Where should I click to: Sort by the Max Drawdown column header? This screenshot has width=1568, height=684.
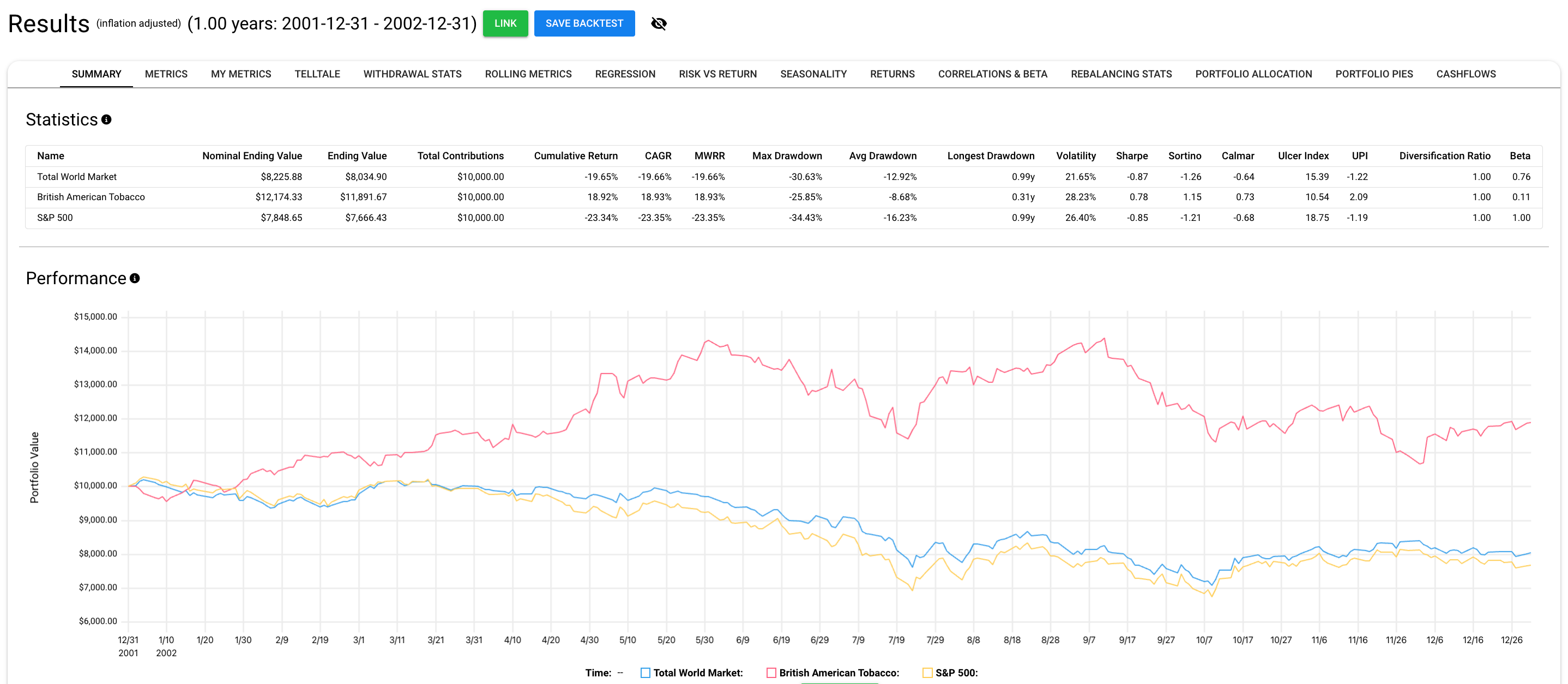pyautogui.click(x=786, y=156)
